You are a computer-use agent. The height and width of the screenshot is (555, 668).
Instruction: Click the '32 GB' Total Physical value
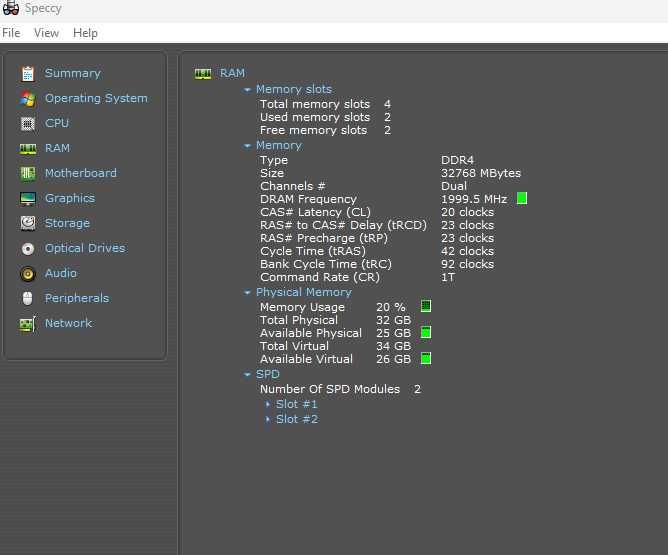(393, 320)
